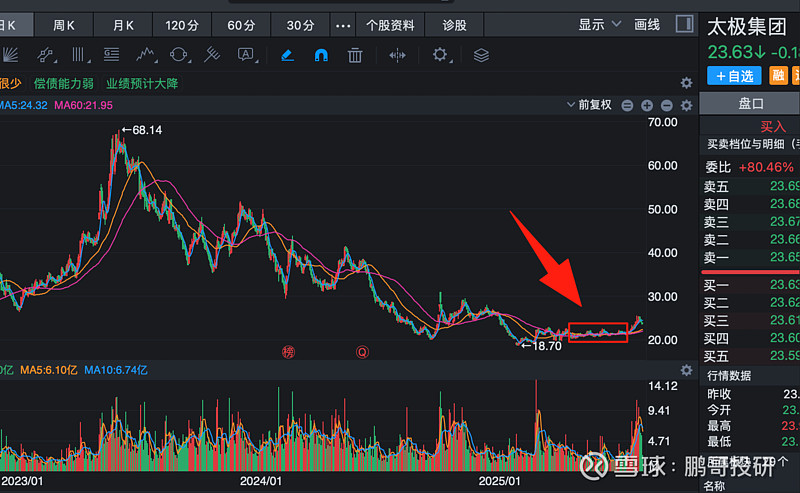This screenshot has height=493, width=800.
Task: Click the red 榜 marker on the chart
Action: tap(288, 352)
